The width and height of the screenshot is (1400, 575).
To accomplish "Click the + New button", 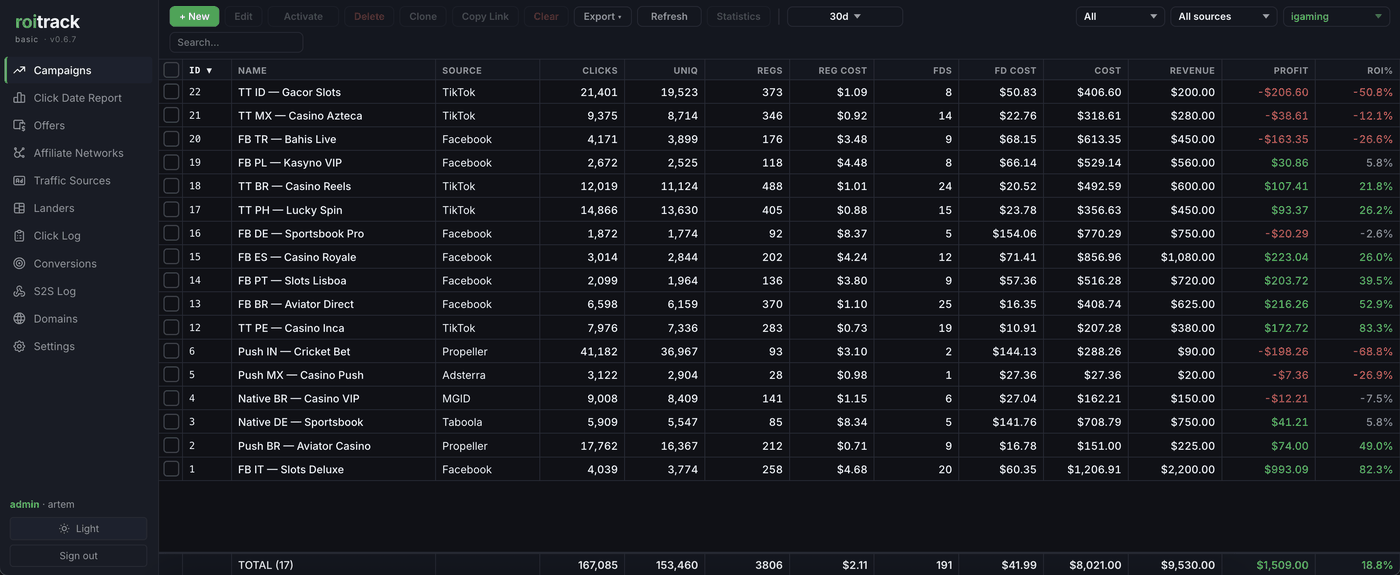I will [x=194, y=16].
